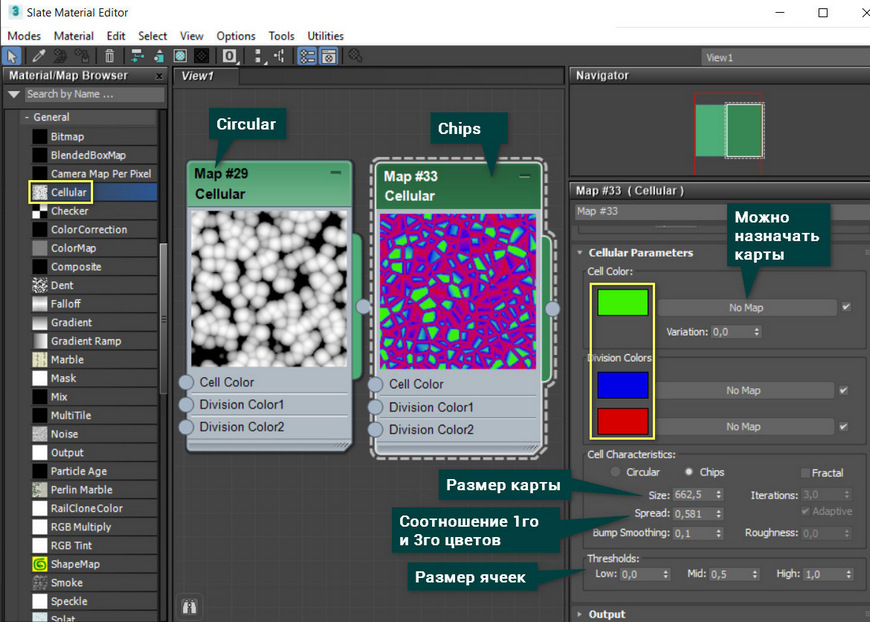Viewport: 870px width, 622px height.
Task: Open the green Cell Color swatch
Action: [623, 303]
